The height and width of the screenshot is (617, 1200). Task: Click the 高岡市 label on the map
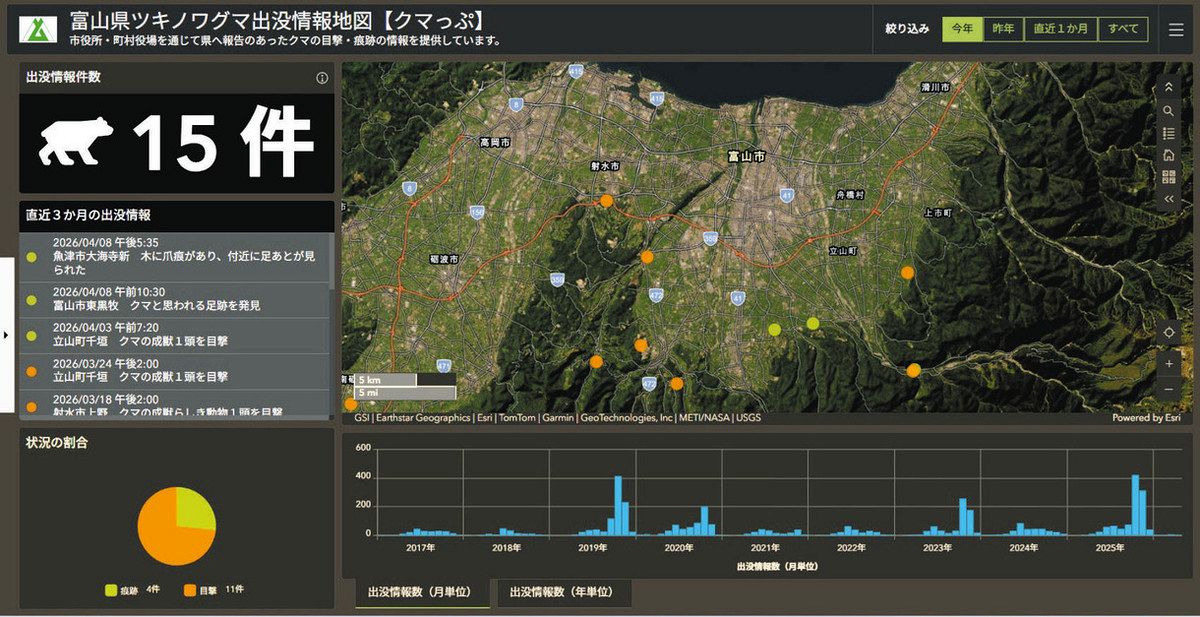494,143
